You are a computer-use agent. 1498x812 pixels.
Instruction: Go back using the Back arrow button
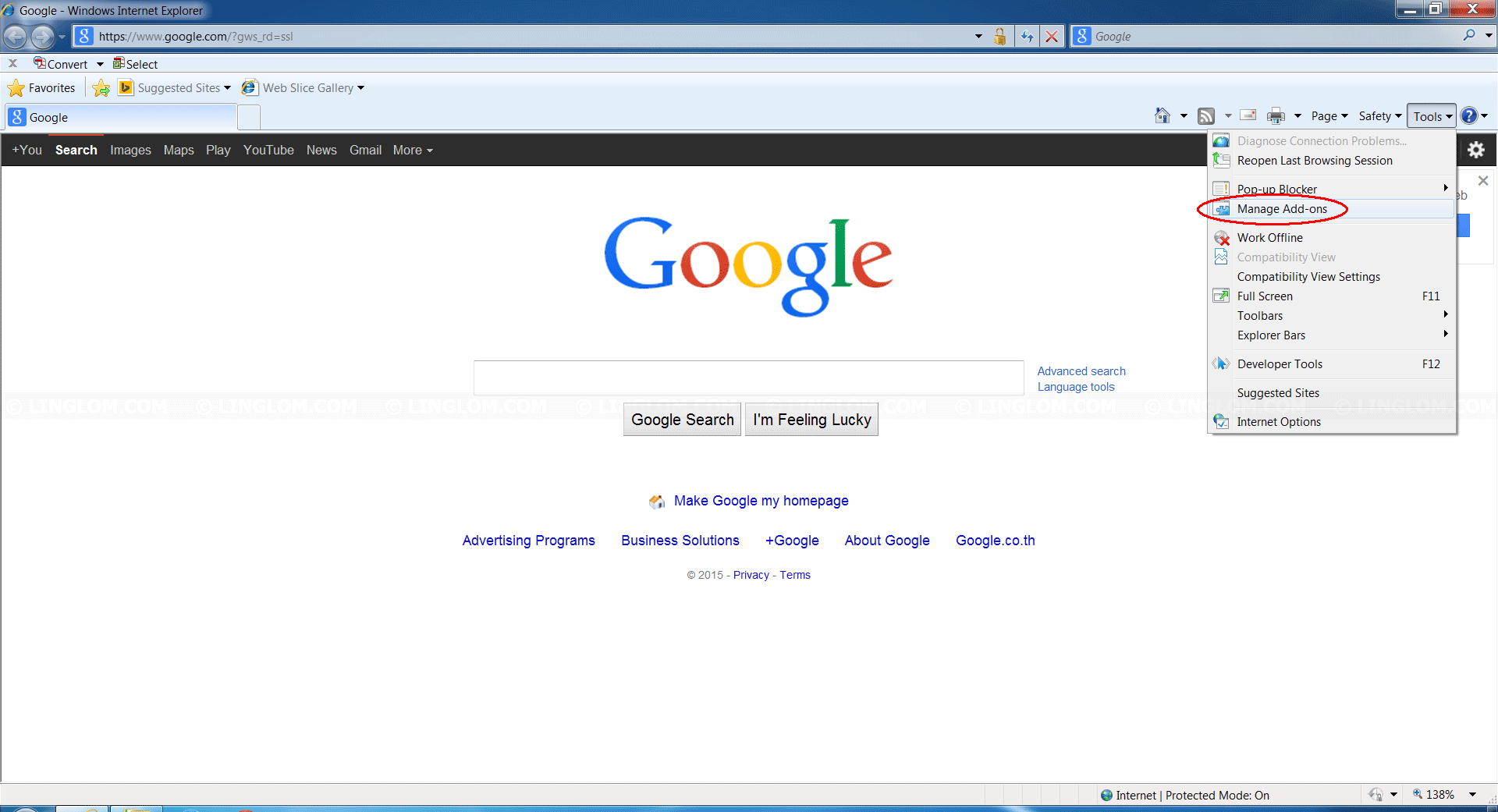(x=15, y=37)
